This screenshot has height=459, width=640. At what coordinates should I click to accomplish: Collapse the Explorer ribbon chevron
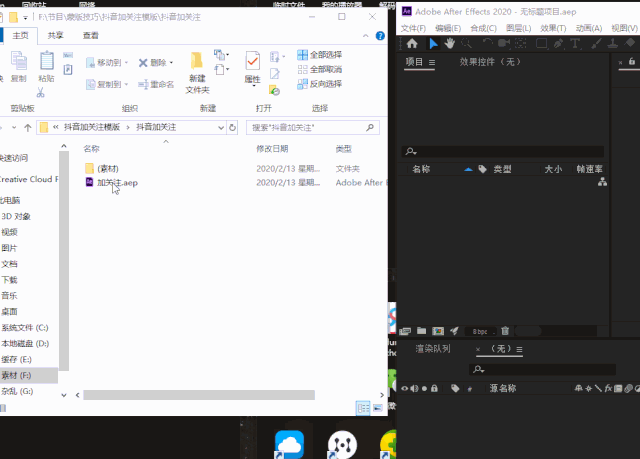click(366, 36)
